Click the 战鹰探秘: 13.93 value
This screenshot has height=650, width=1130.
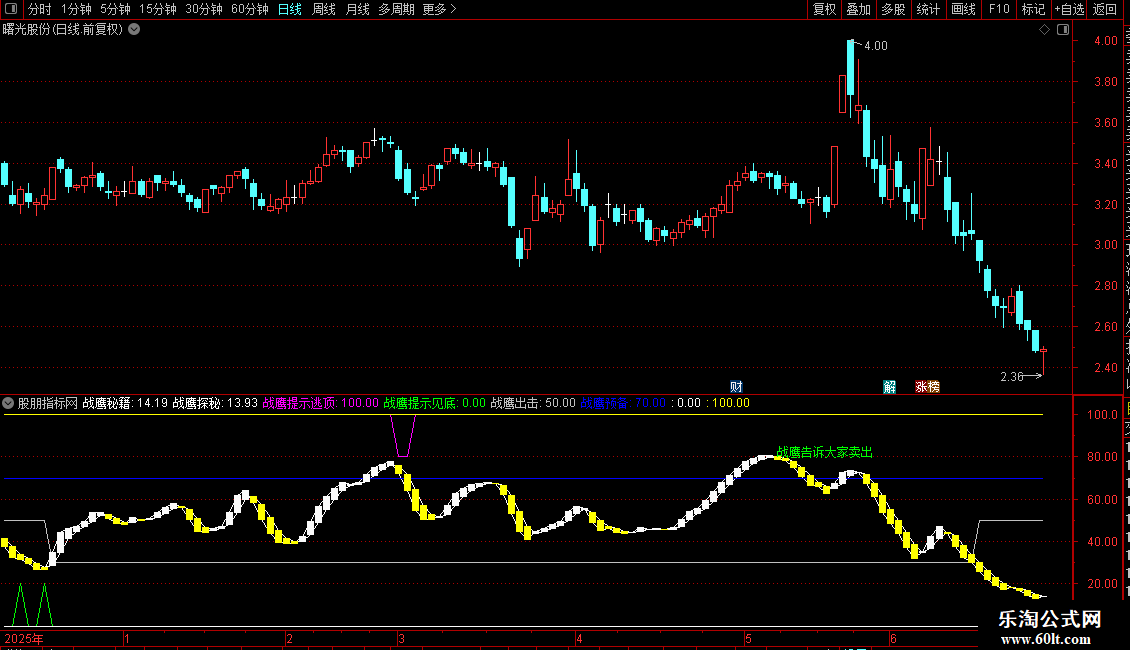[x=215, y=404]
